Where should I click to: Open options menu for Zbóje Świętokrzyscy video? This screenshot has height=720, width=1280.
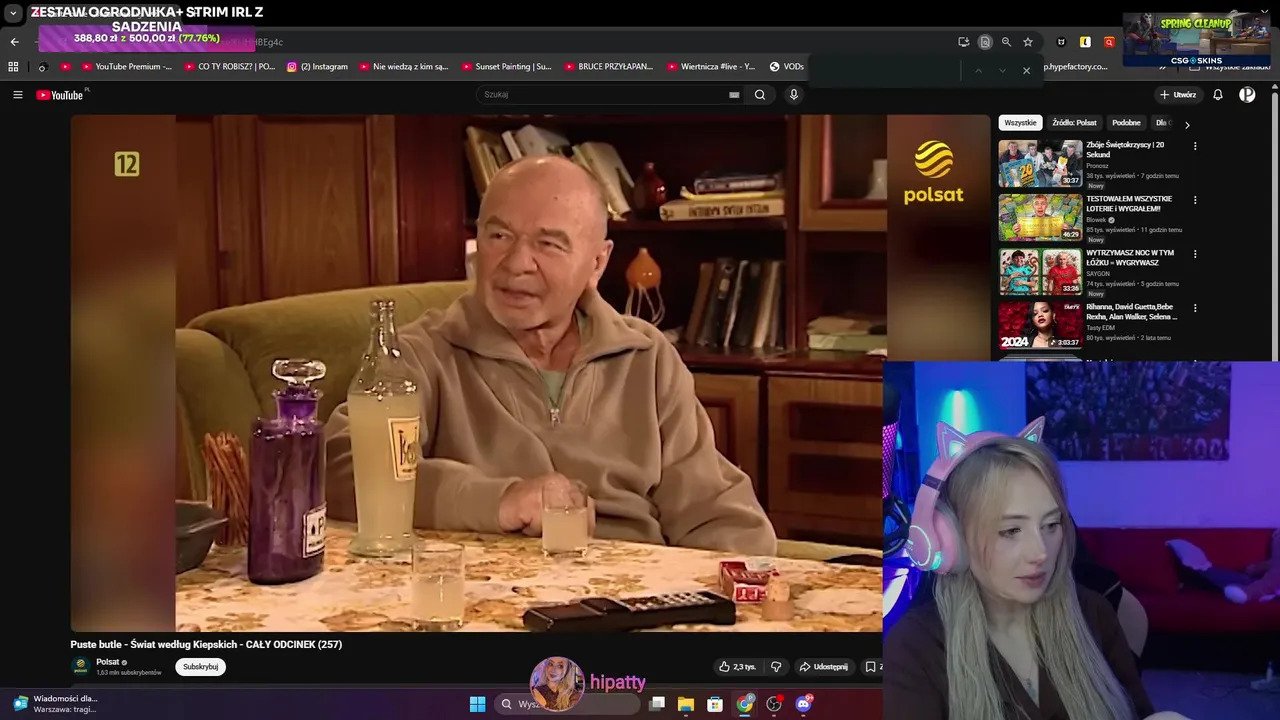coord(1195,146)
